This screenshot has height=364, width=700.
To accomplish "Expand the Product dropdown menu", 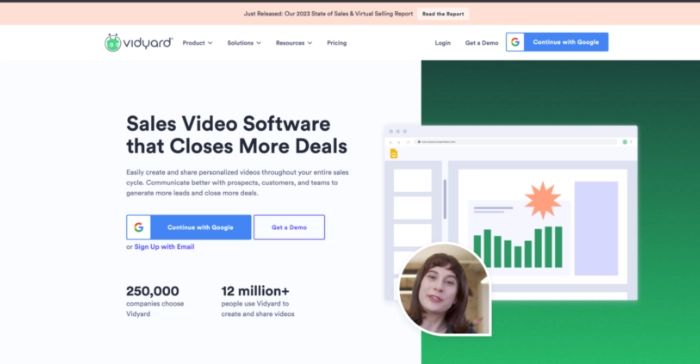I will pyautogui.click(x=197, y=43).
